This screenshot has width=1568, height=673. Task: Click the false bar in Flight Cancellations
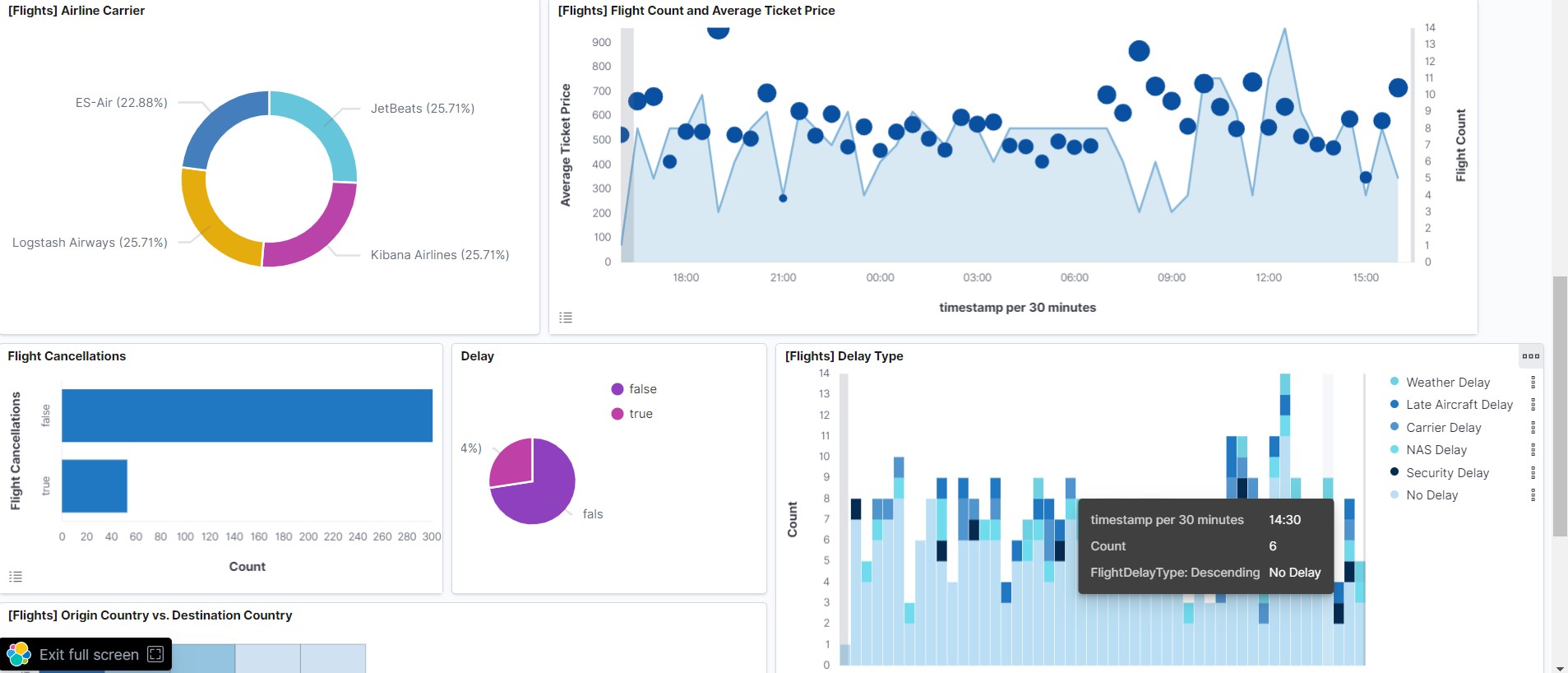pyautogui.click(x=247, y=415)
